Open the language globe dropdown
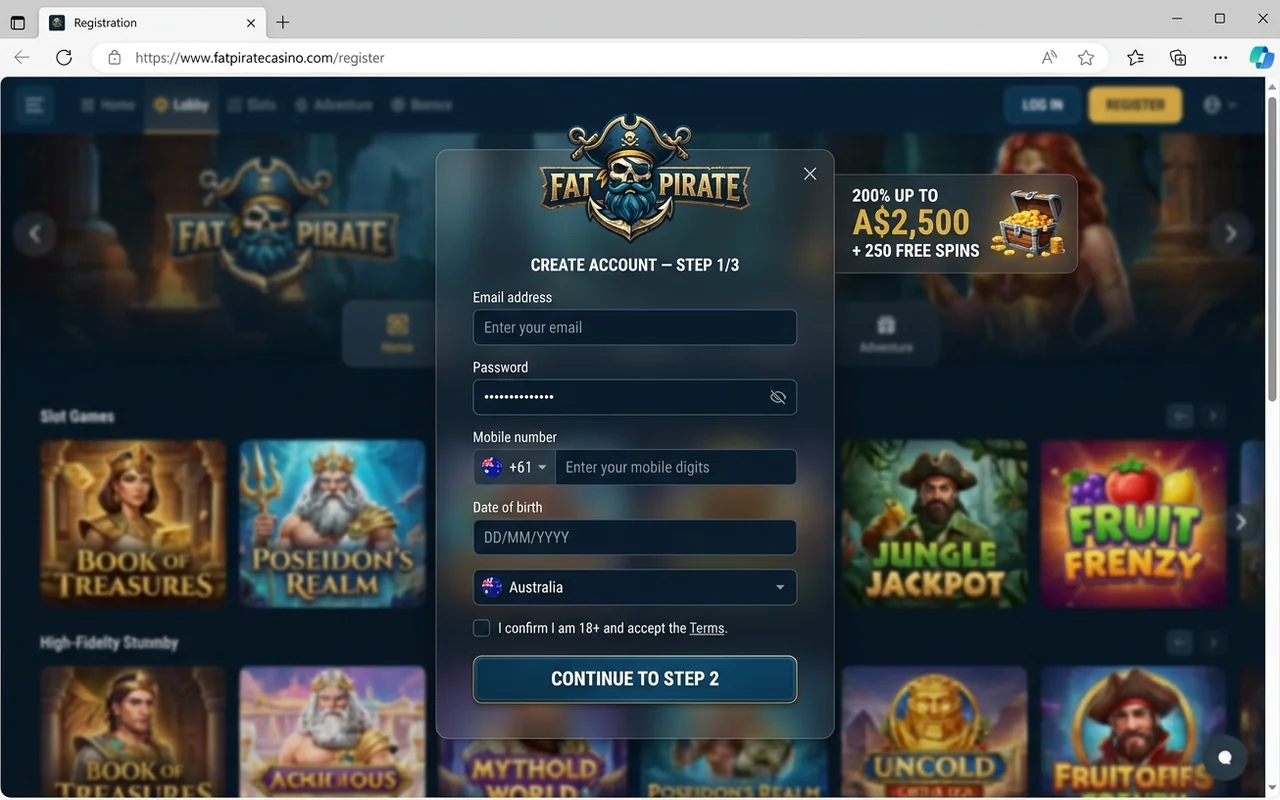 pos(1220,105)
